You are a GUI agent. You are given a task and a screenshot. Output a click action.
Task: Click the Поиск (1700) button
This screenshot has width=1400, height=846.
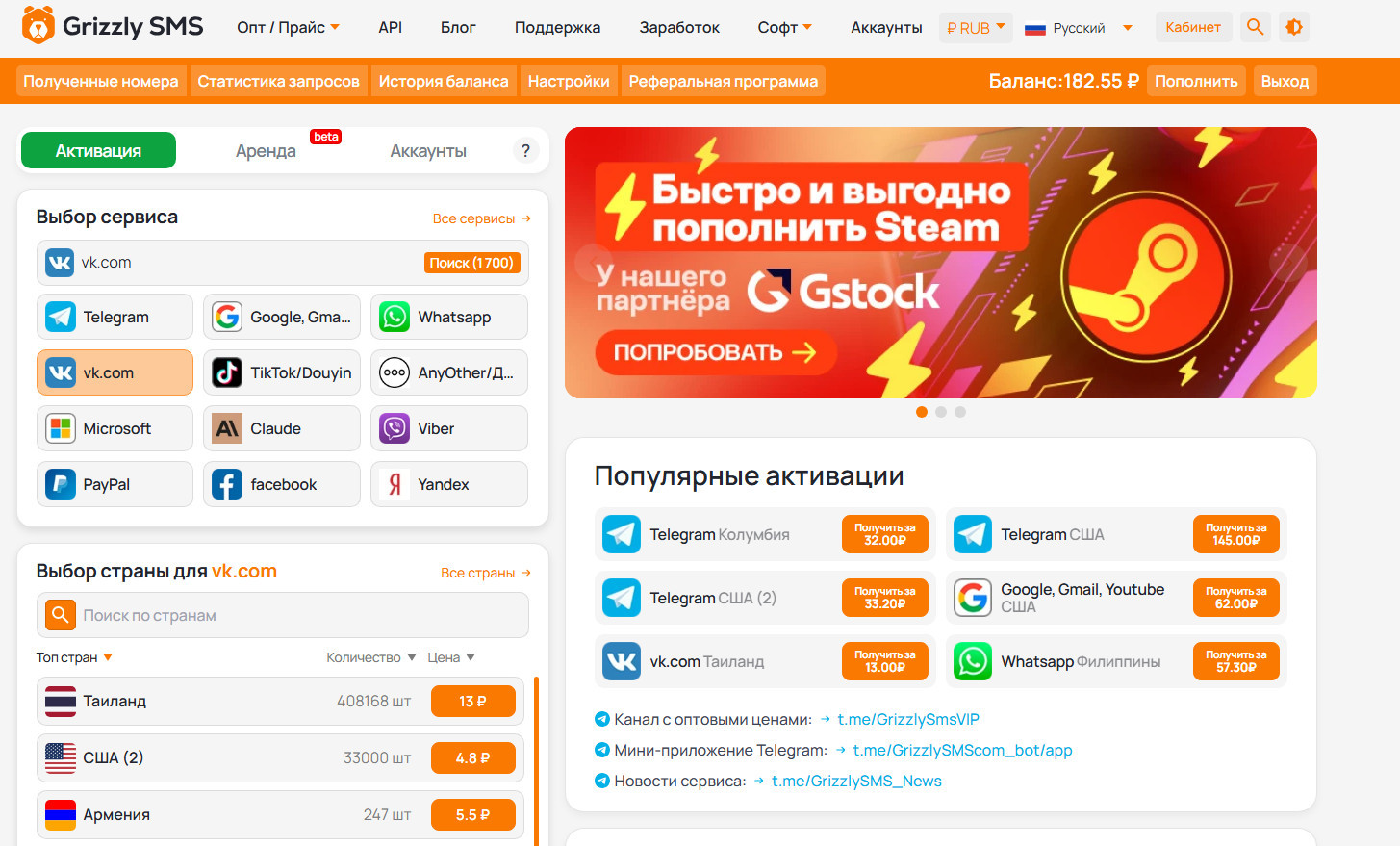pyautogui.click(x=471, y=263)
